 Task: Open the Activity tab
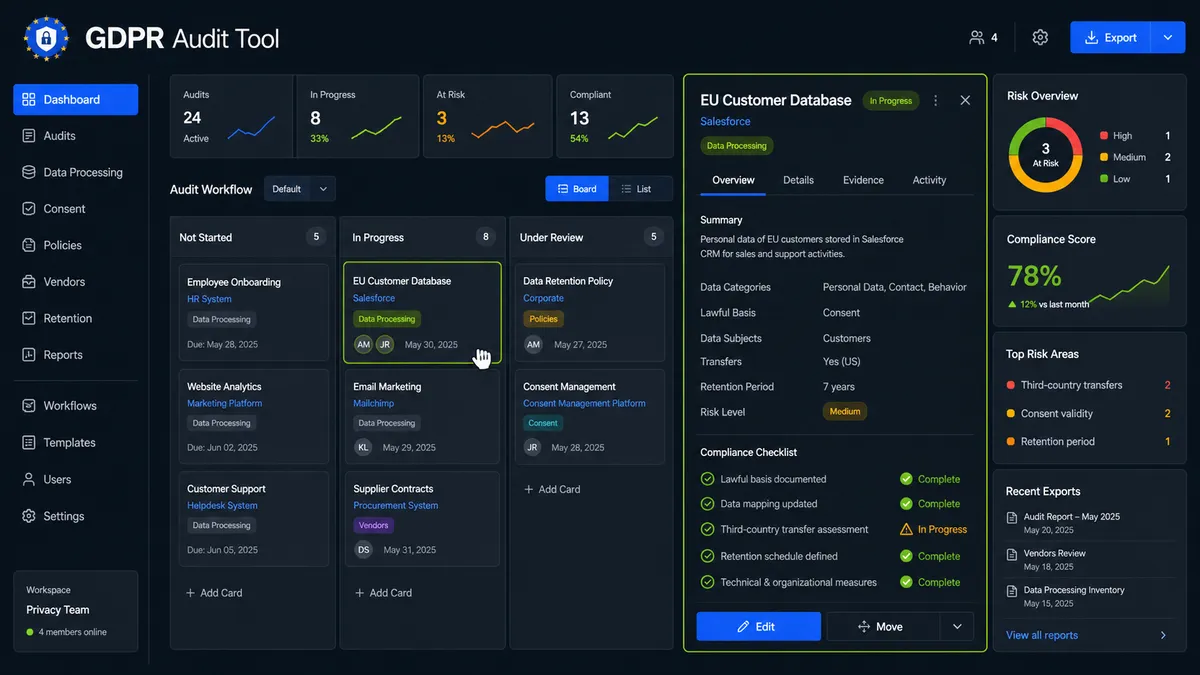[929, 180]
